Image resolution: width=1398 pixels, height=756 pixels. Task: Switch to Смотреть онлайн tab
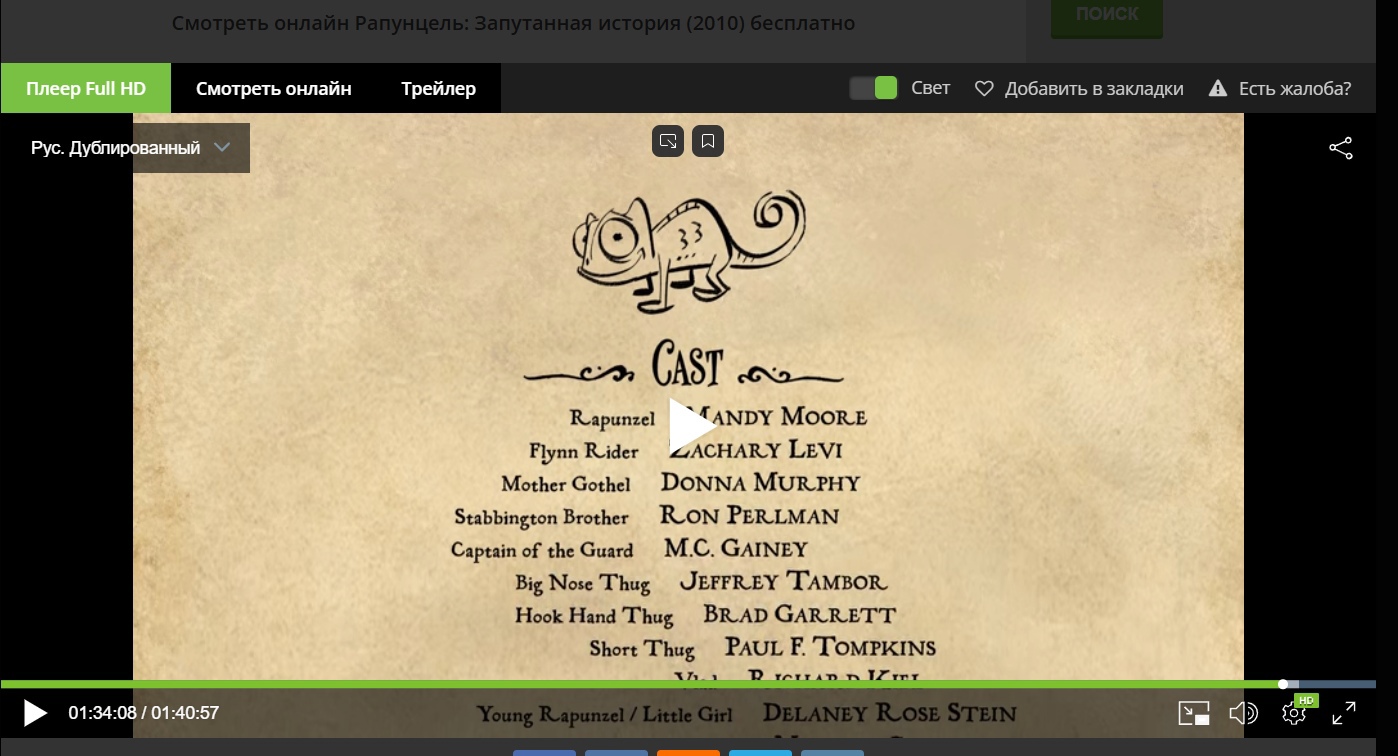pyautogui.click(x=274, y=88)
